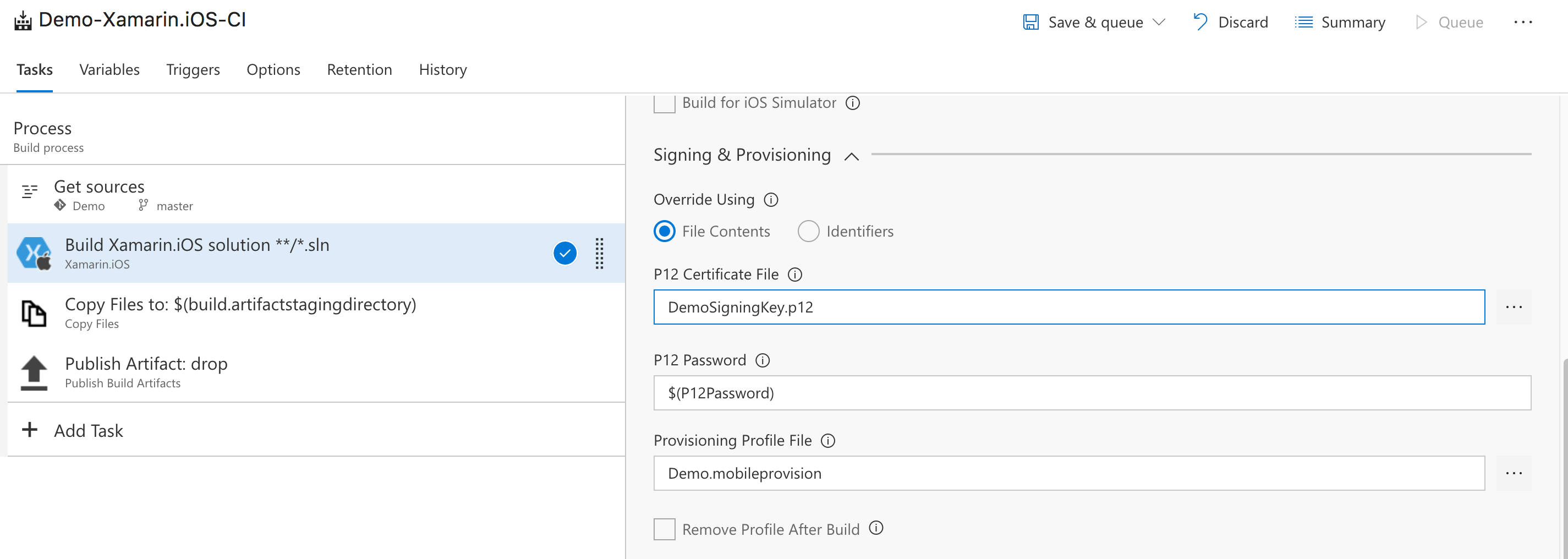The image size is (1568, 559).
Task: Enable Build for iOS Simulator
Action: point(664,103)
